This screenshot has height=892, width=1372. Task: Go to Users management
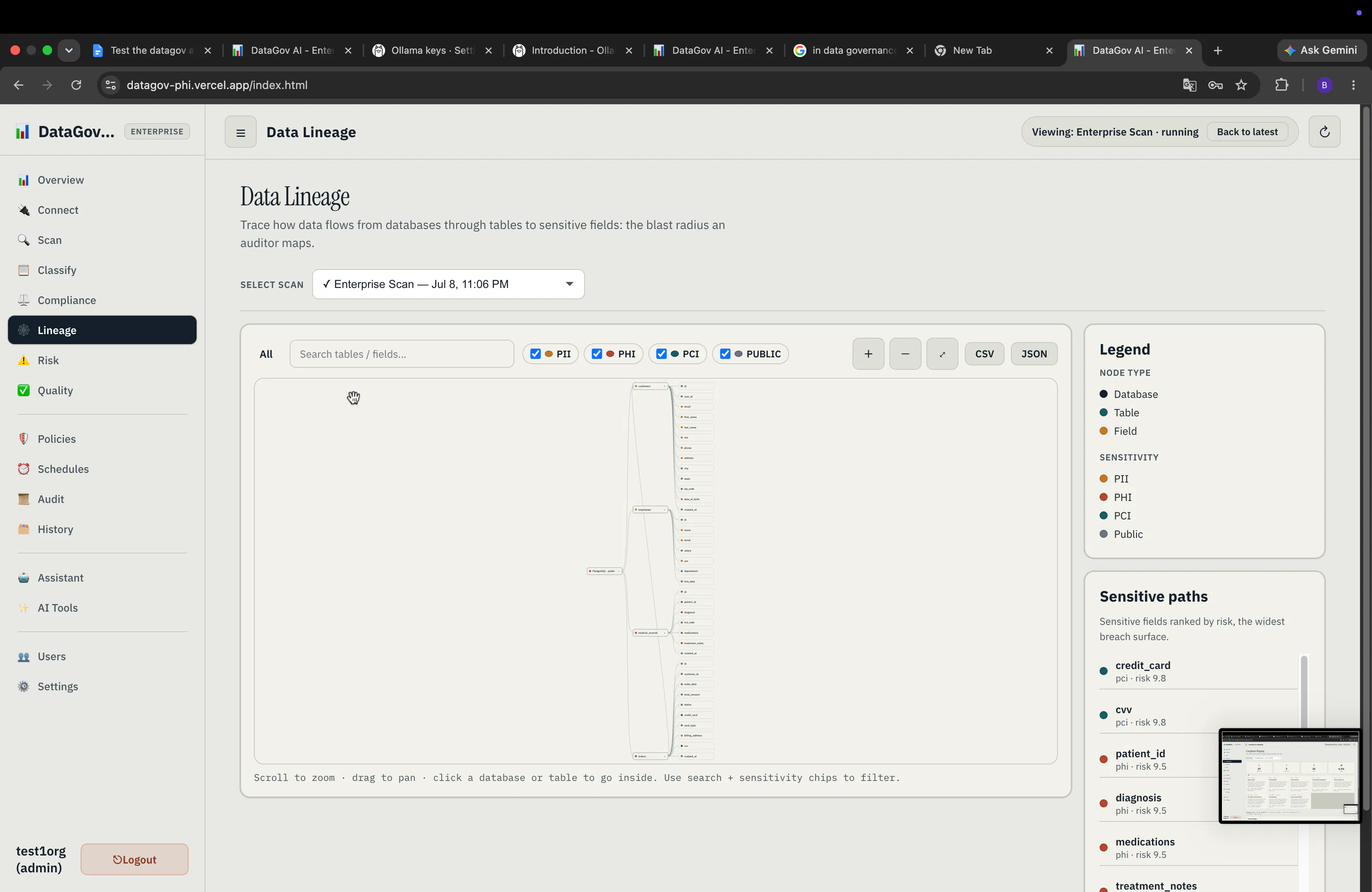click(102, 656)
